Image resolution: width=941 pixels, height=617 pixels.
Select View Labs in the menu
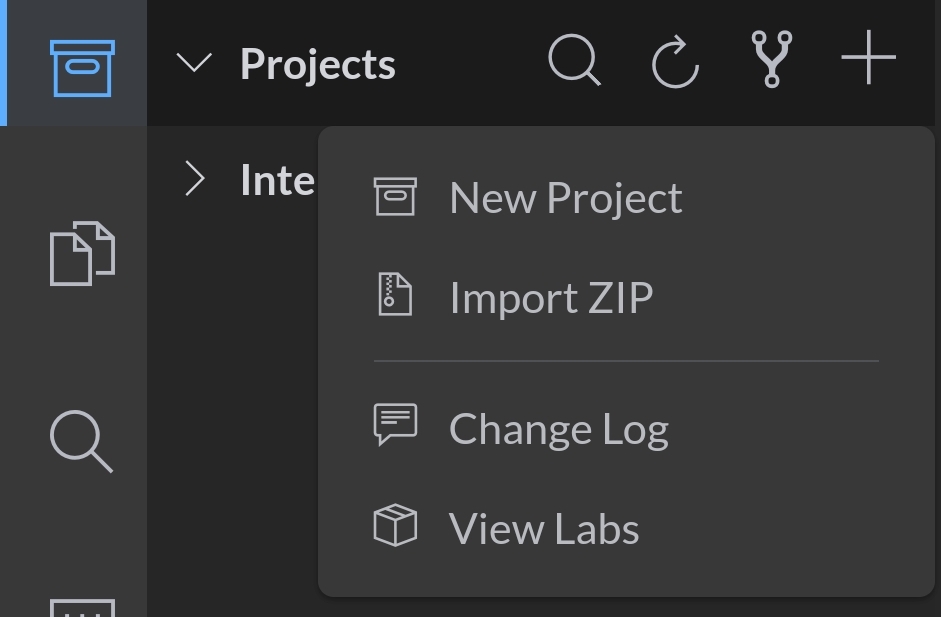point(544,529)
